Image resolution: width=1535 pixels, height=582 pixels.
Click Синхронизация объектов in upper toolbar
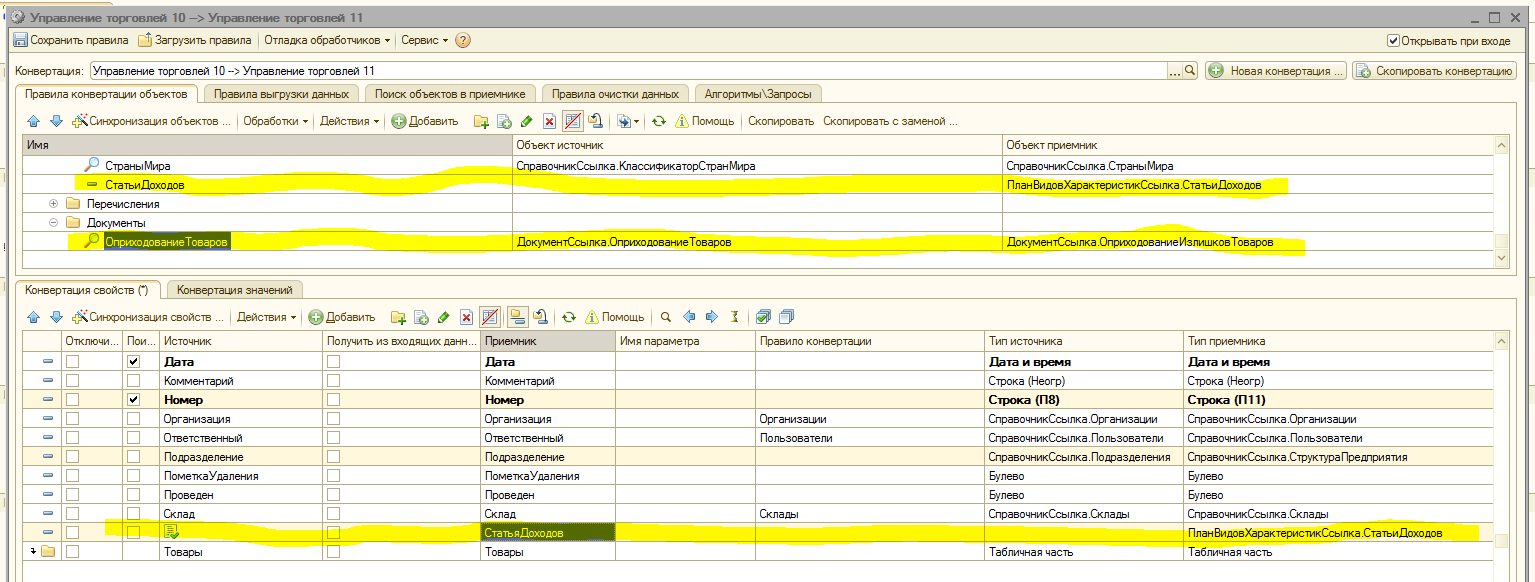click(150, 121)
